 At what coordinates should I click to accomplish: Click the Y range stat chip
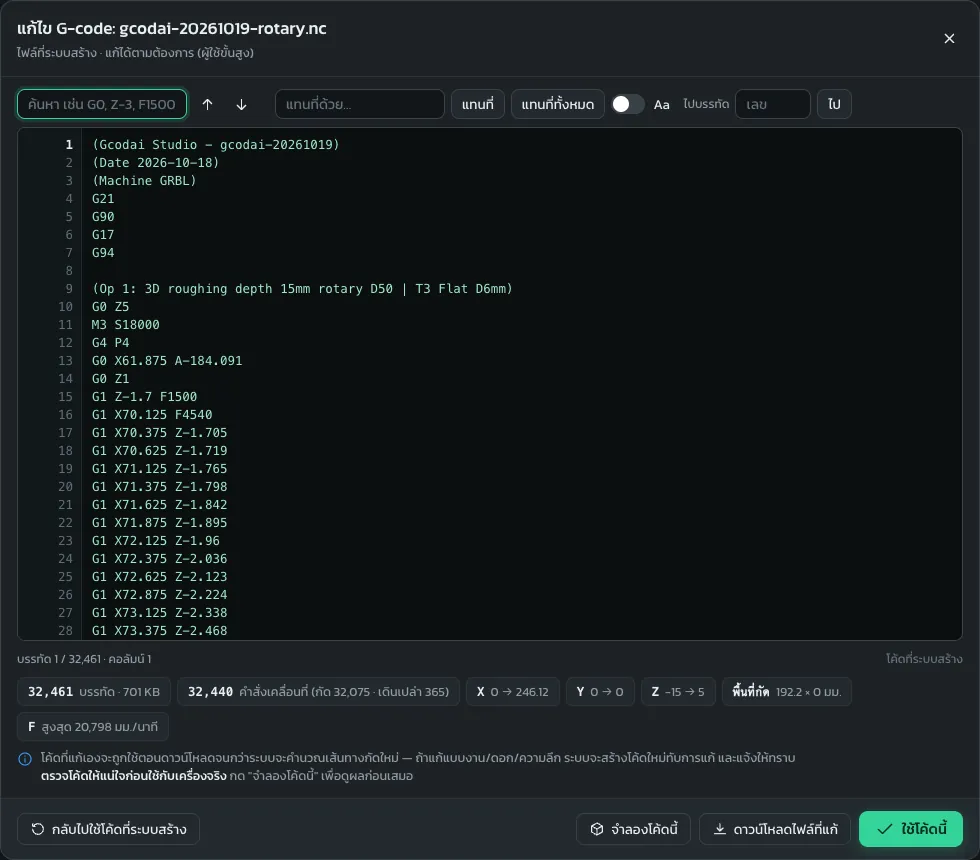coord(600,692)
